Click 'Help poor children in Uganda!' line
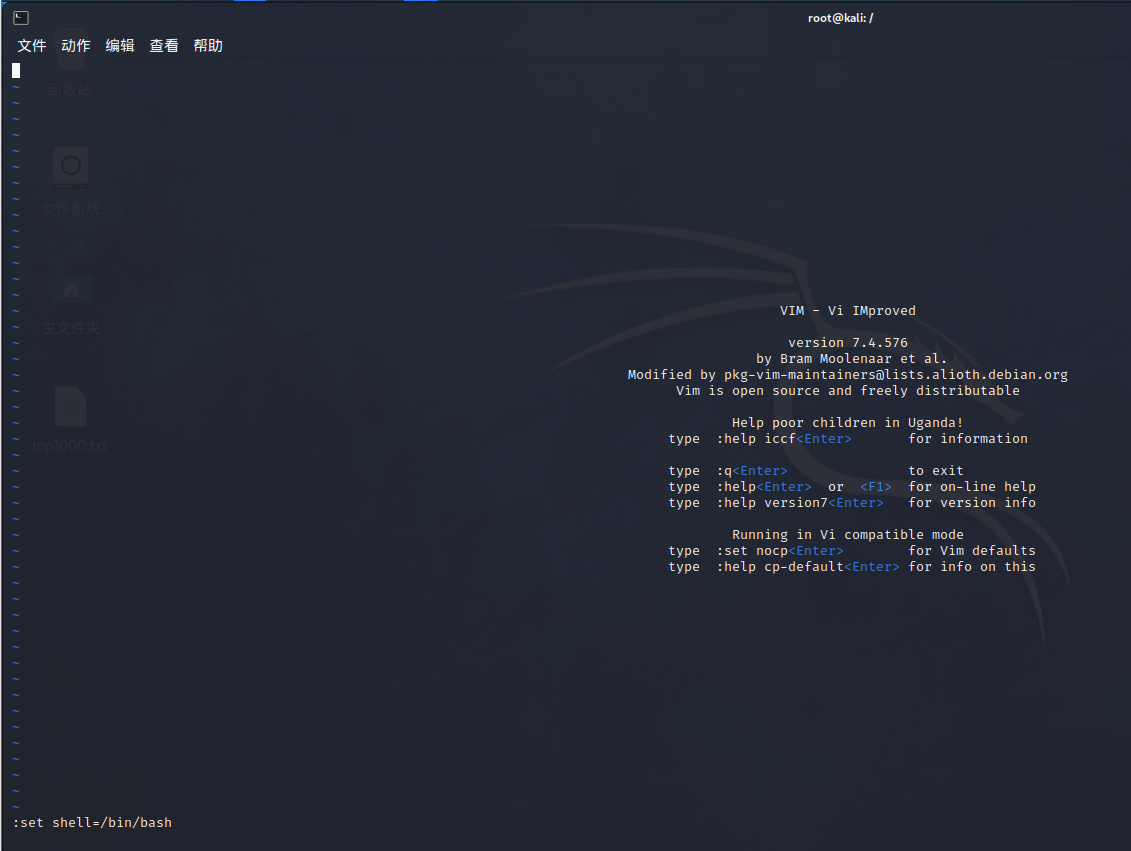 848,423
